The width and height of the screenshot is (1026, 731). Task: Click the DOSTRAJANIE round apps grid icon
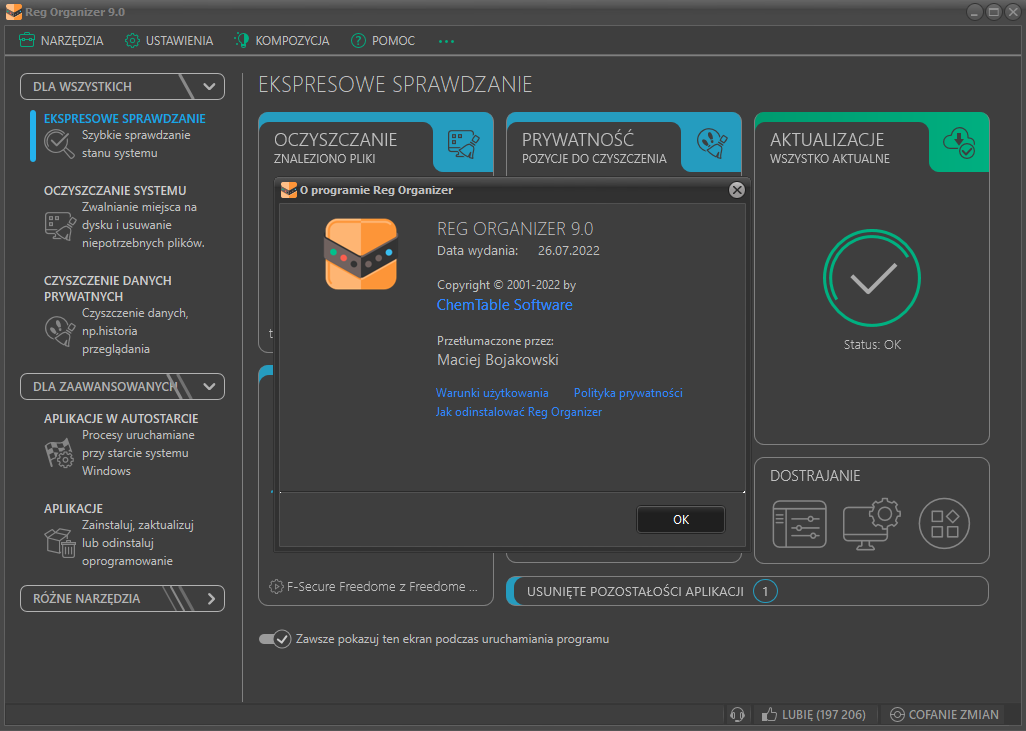coord(944,524)
